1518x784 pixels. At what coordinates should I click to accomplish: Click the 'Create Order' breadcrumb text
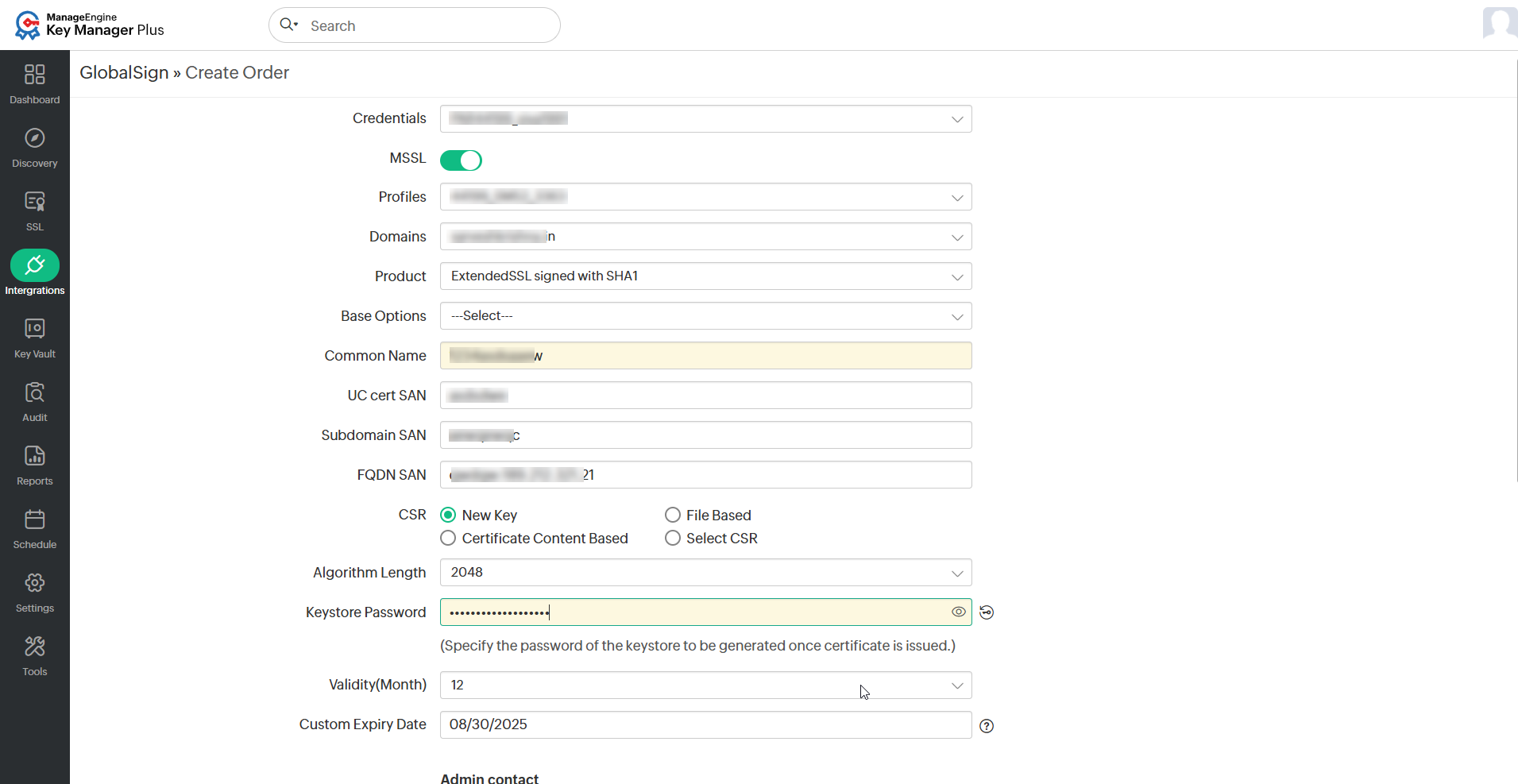coord(238,72)
